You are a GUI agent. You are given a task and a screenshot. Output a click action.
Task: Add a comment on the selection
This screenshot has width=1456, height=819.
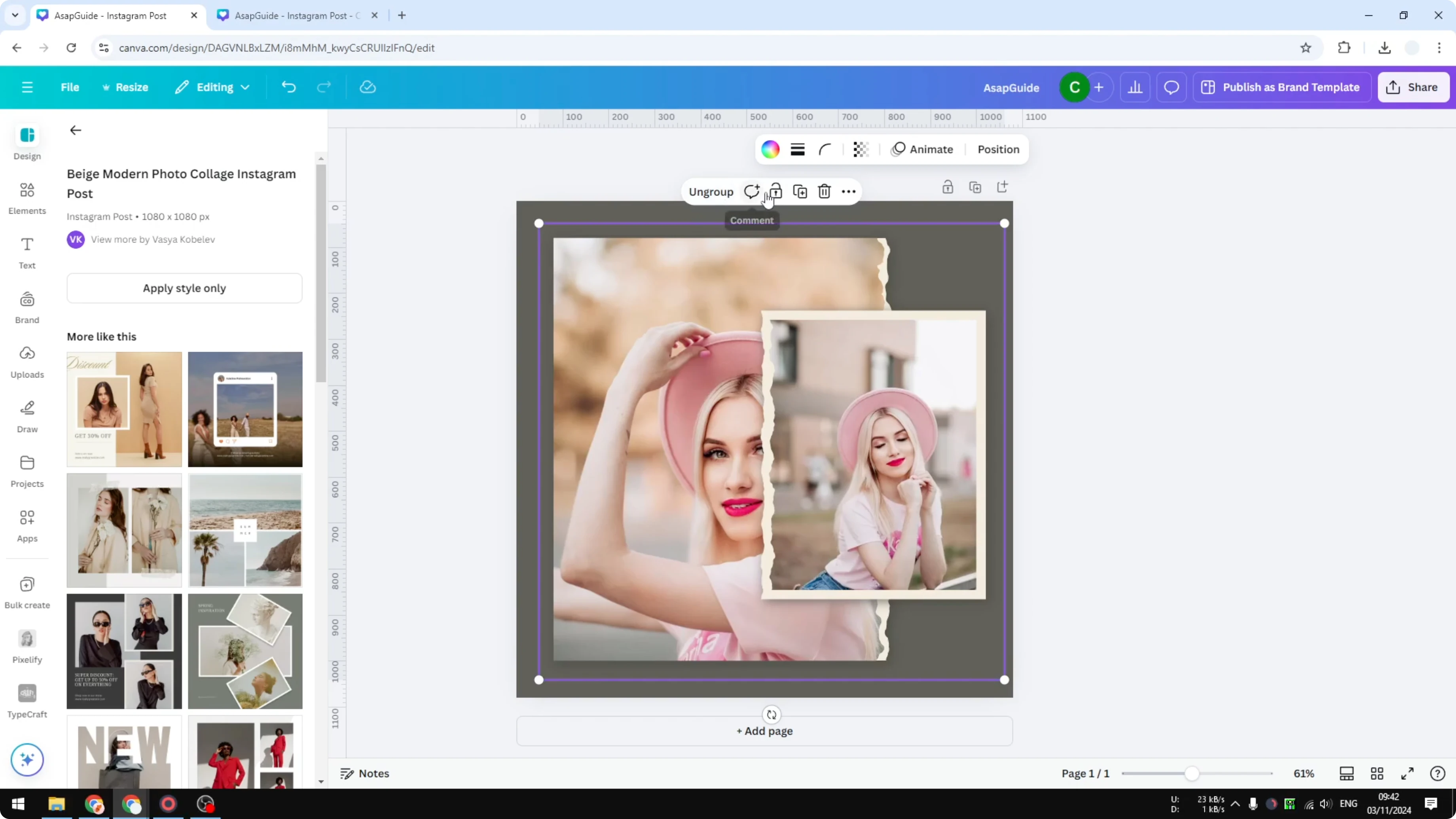coord(752,191)
